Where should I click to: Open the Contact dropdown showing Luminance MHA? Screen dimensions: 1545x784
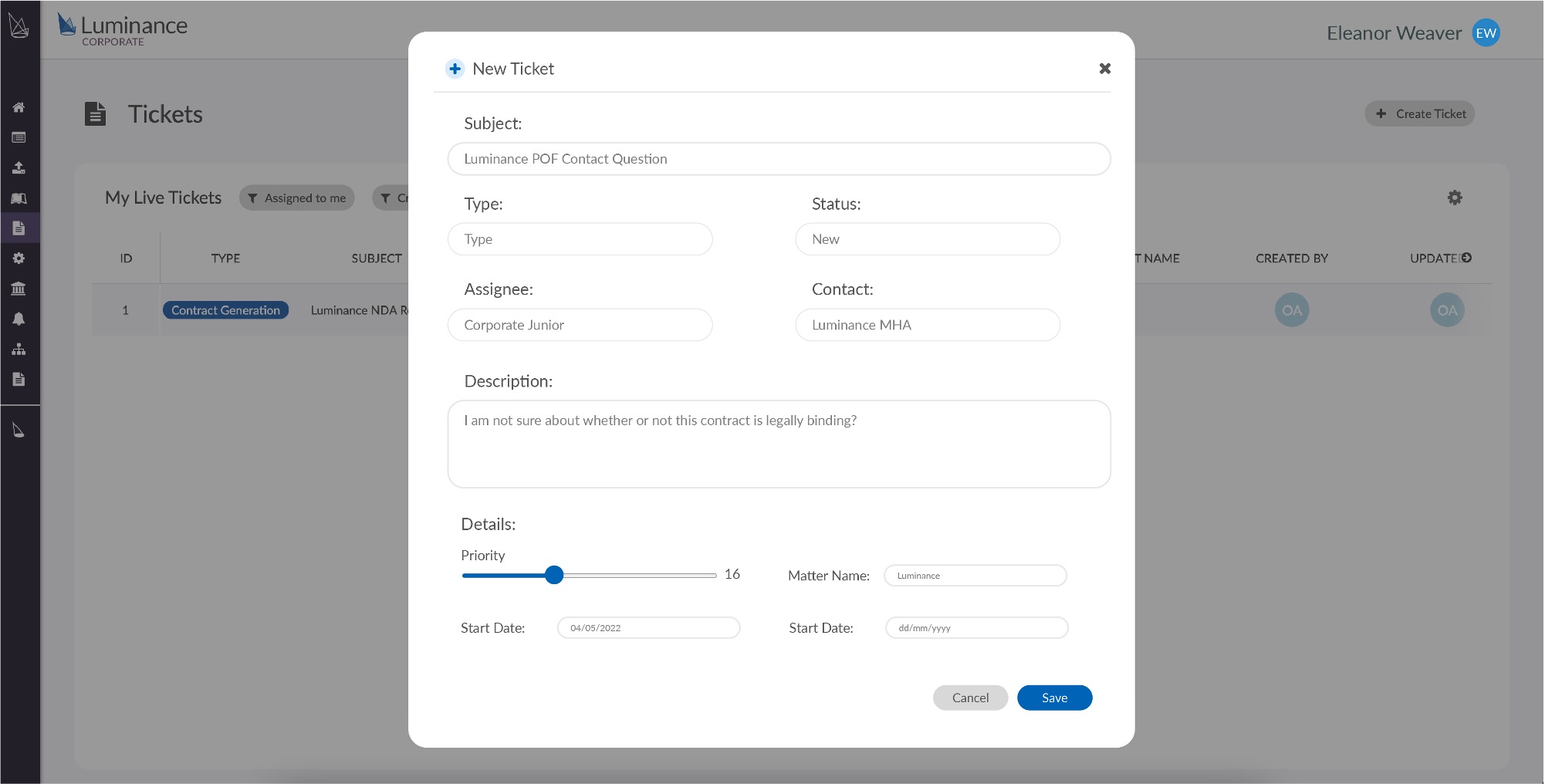click(928, 325)
